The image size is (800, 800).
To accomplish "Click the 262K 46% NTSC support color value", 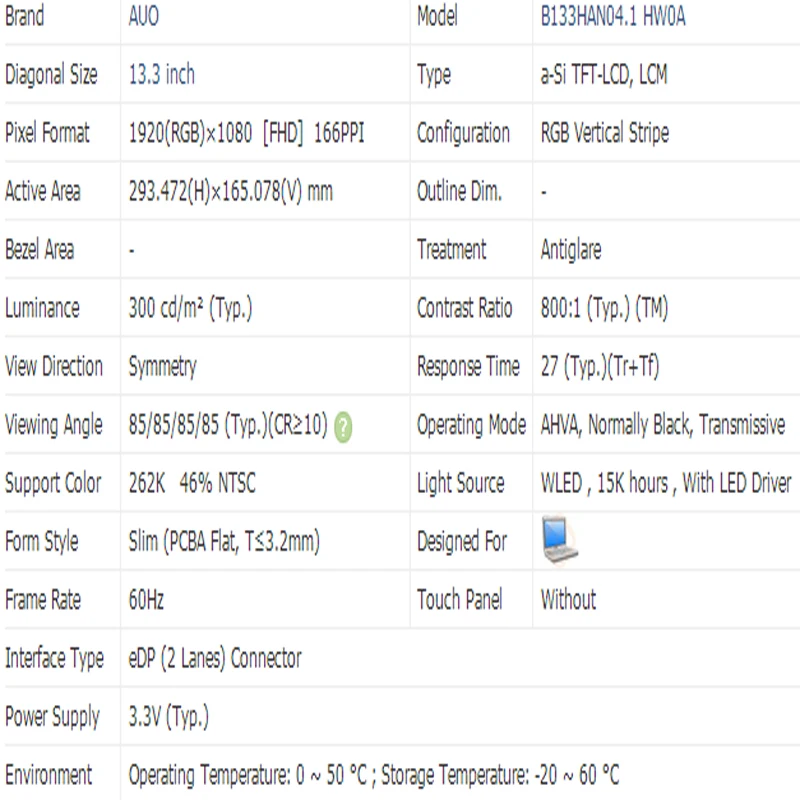I will pos(192,483).
